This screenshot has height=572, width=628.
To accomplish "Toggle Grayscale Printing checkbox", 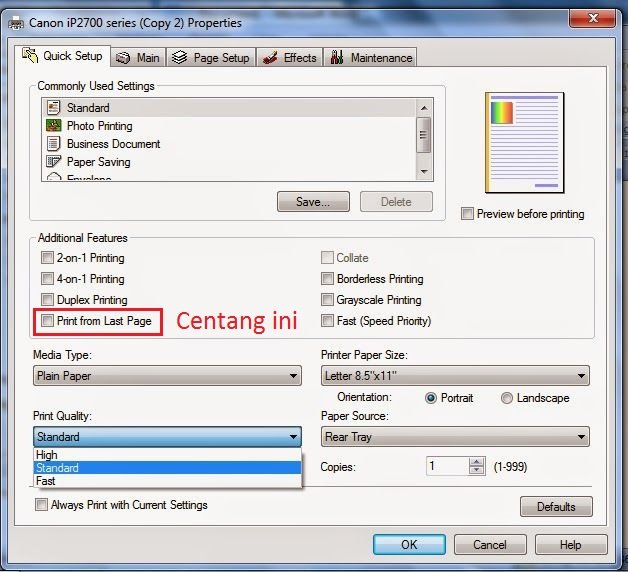I will (x=327, y=300).
